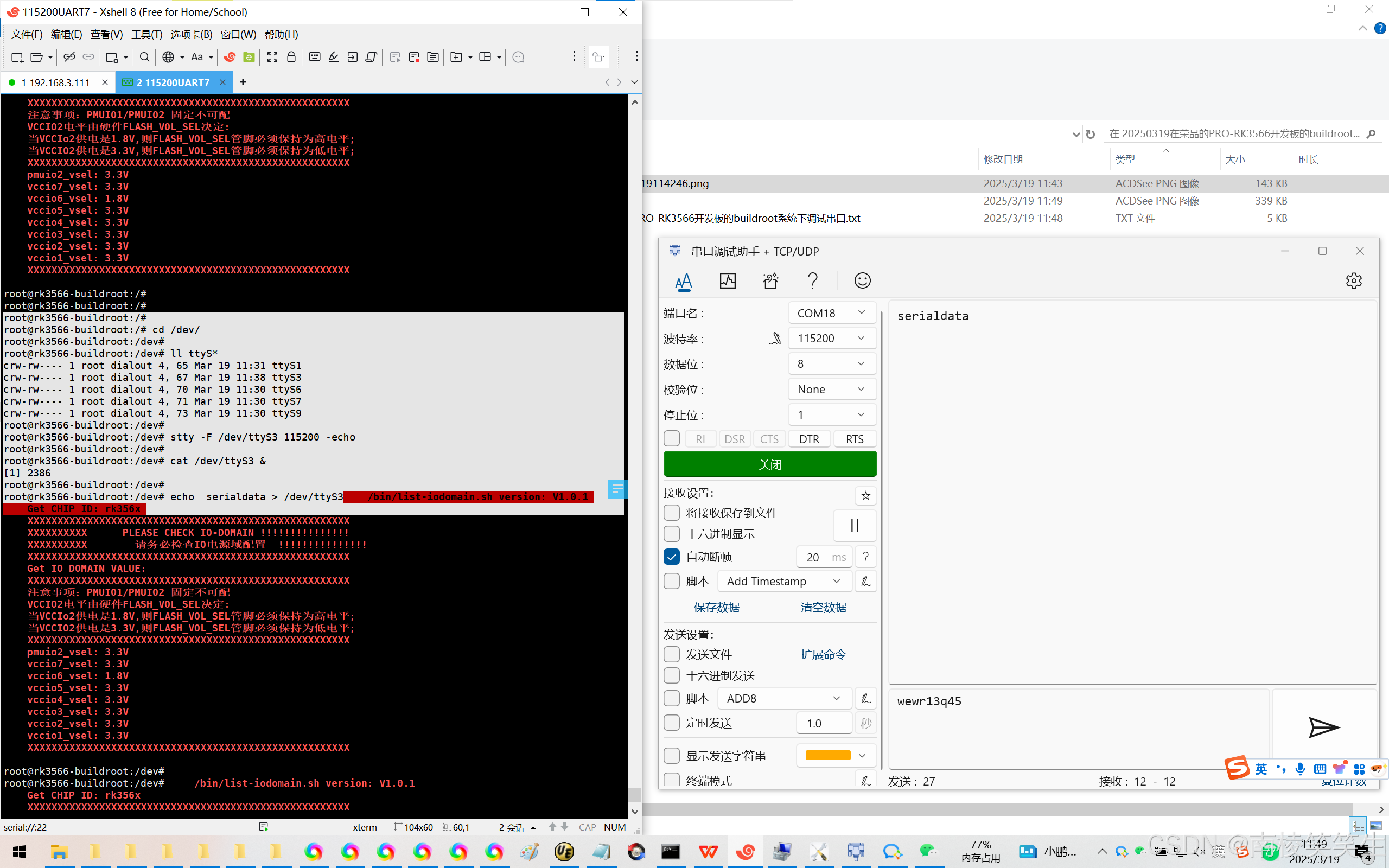Open the None parity dropdown
The image size is (1389, 868).
pos(832,389)
